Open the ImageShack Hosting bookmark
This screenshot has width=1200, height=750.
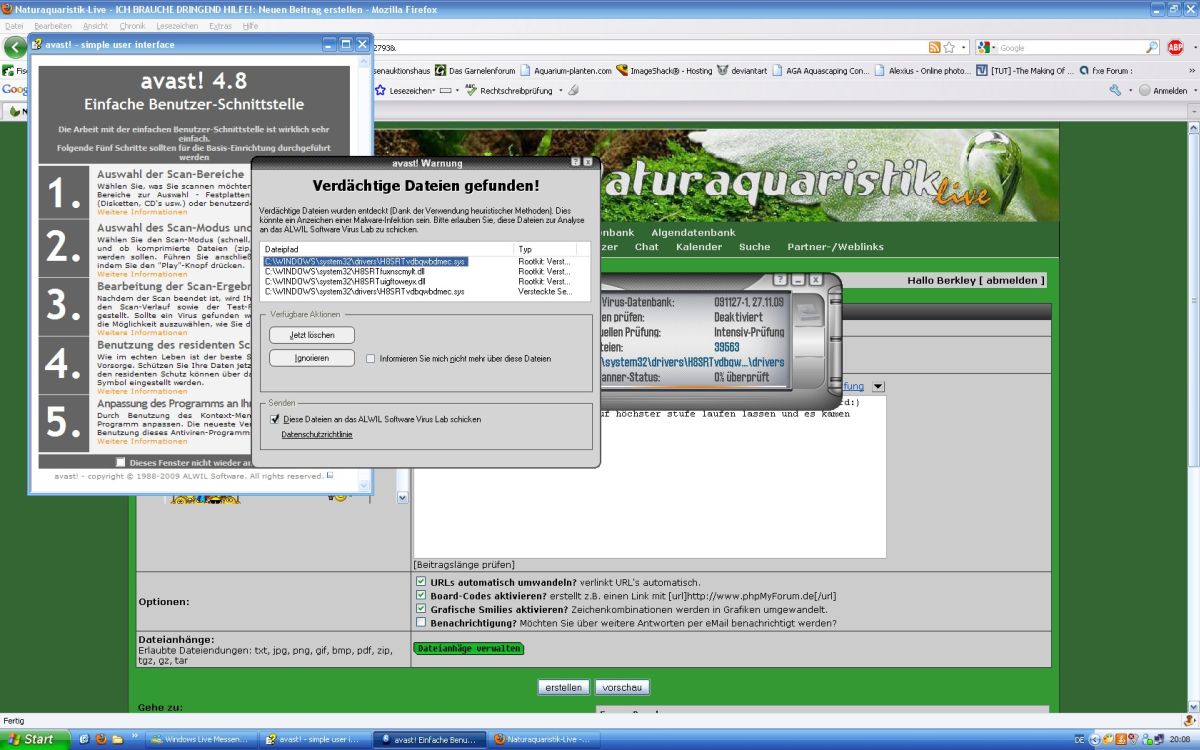664,71
